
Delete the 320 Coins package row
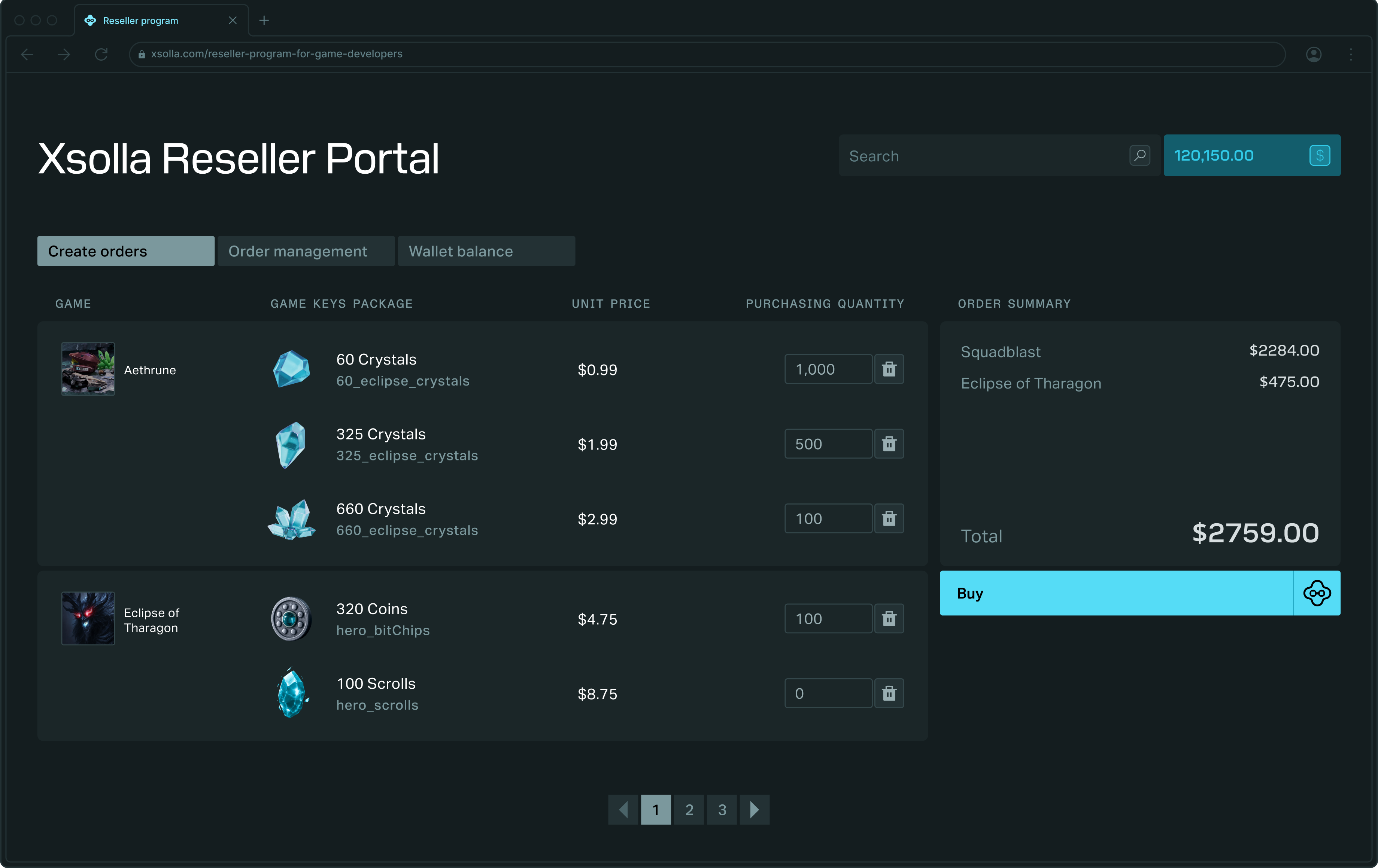coord(889,618)
